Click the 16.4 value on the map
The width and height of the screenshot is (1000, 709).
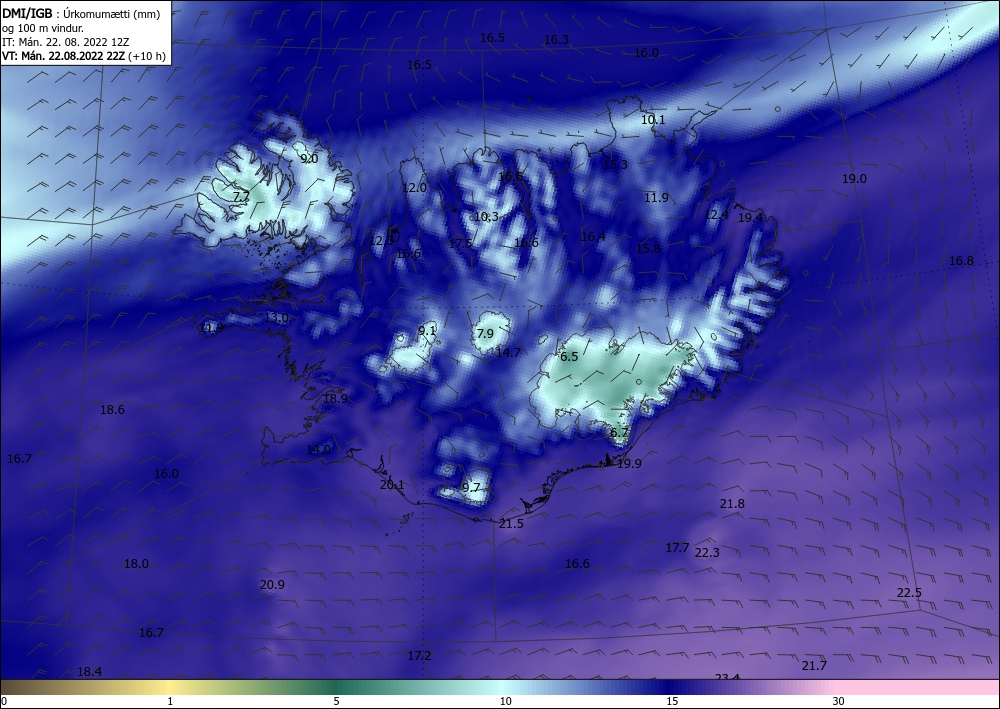click(x=593, y=237)
